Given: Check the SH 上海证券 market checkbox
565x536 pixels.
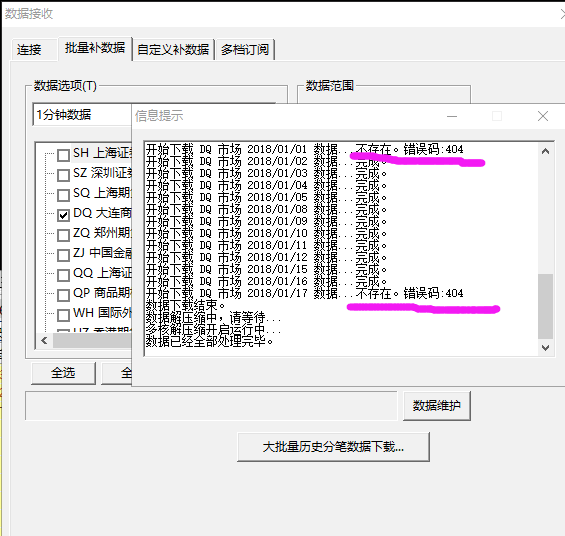Looking at the screenshot, I should tap(63, 155).
